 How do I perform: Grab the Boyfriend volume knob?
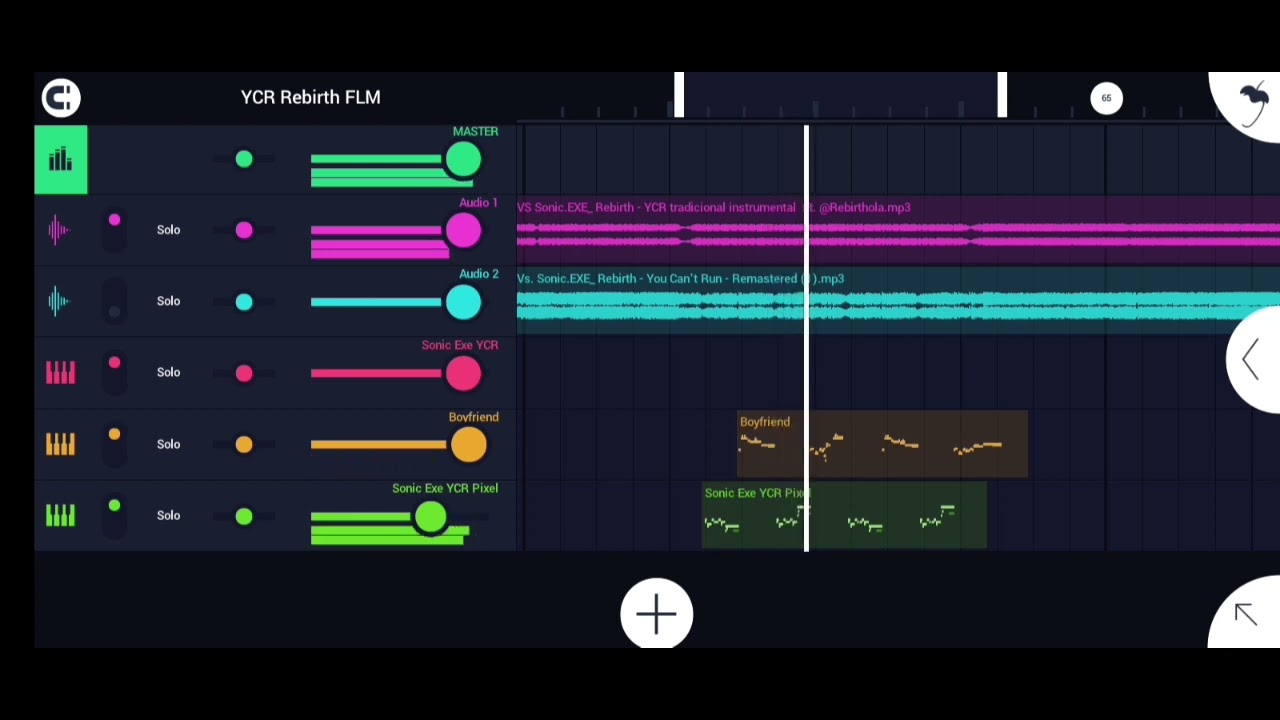click(x=468, y=445)
